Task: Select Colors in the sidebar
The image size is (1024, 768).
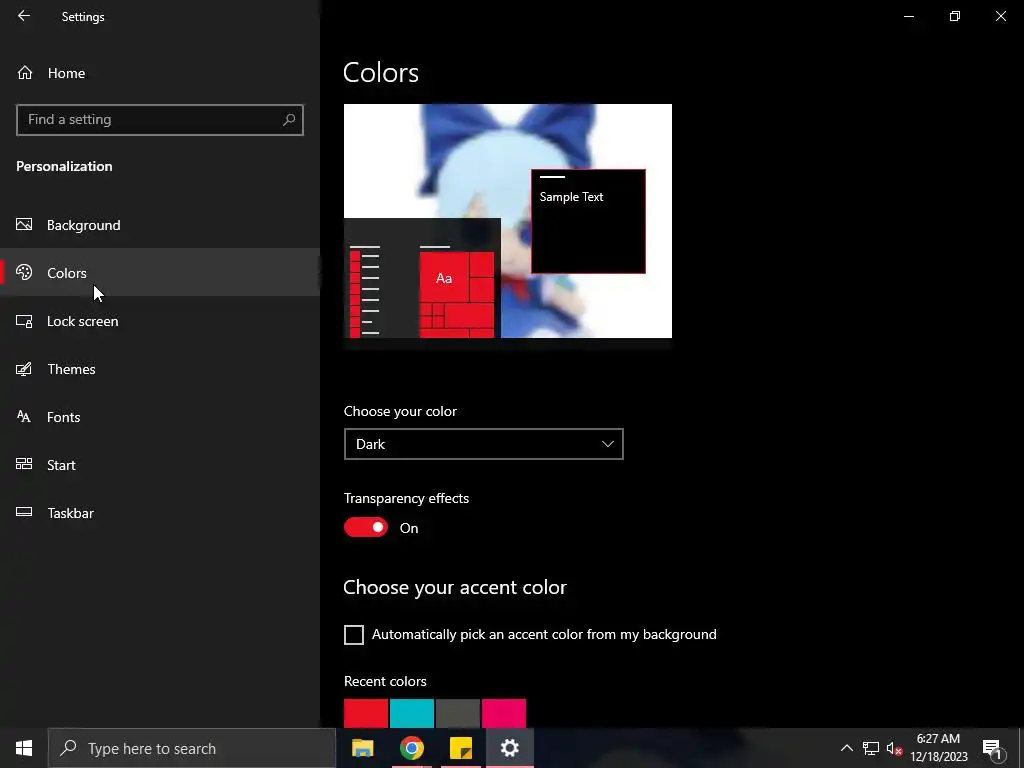Action: (x=160, y=272)
